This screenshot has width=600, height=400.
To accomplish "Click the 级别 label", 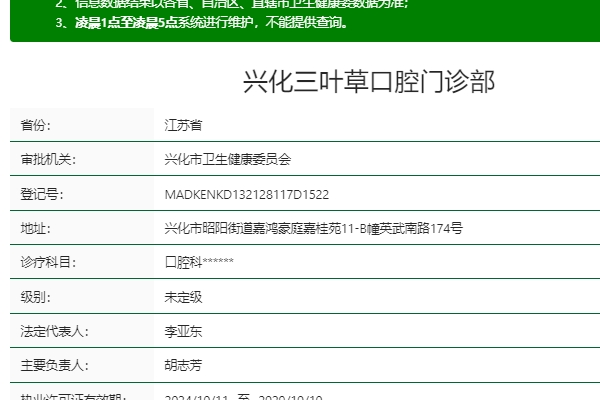I will [36, 297].
